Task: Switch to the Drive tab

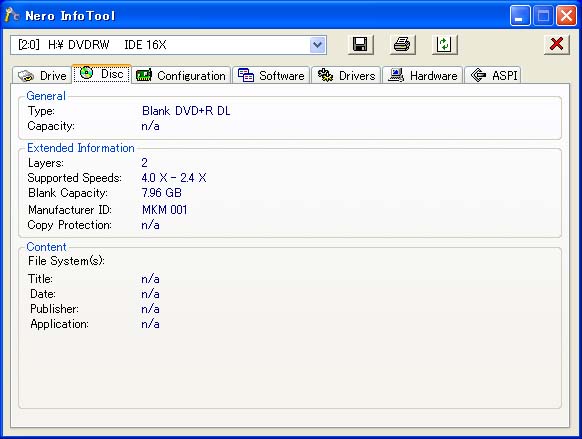Action: coord(42,75)
